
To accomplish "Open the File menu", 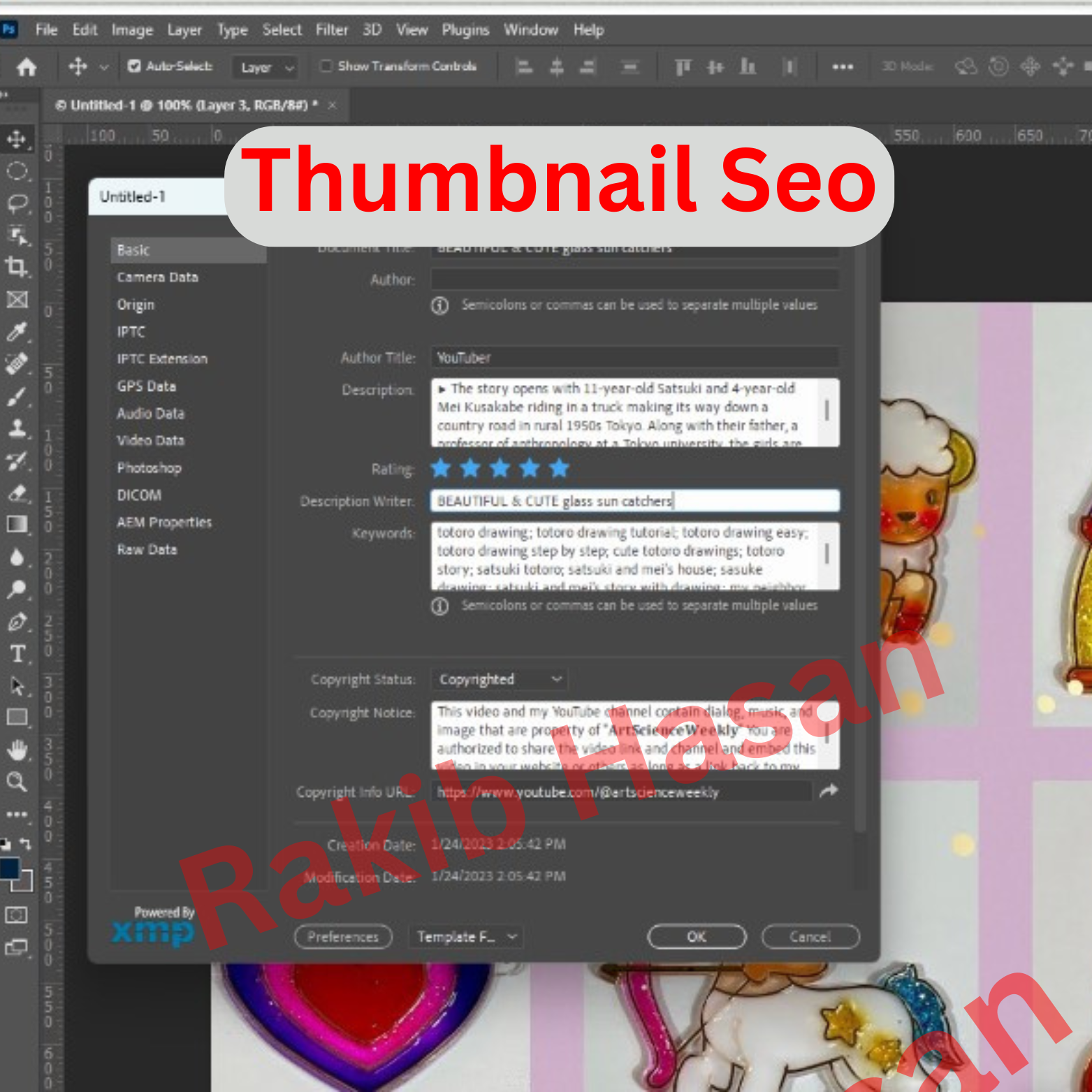I will pyautogui.click(x=47, y=30).
